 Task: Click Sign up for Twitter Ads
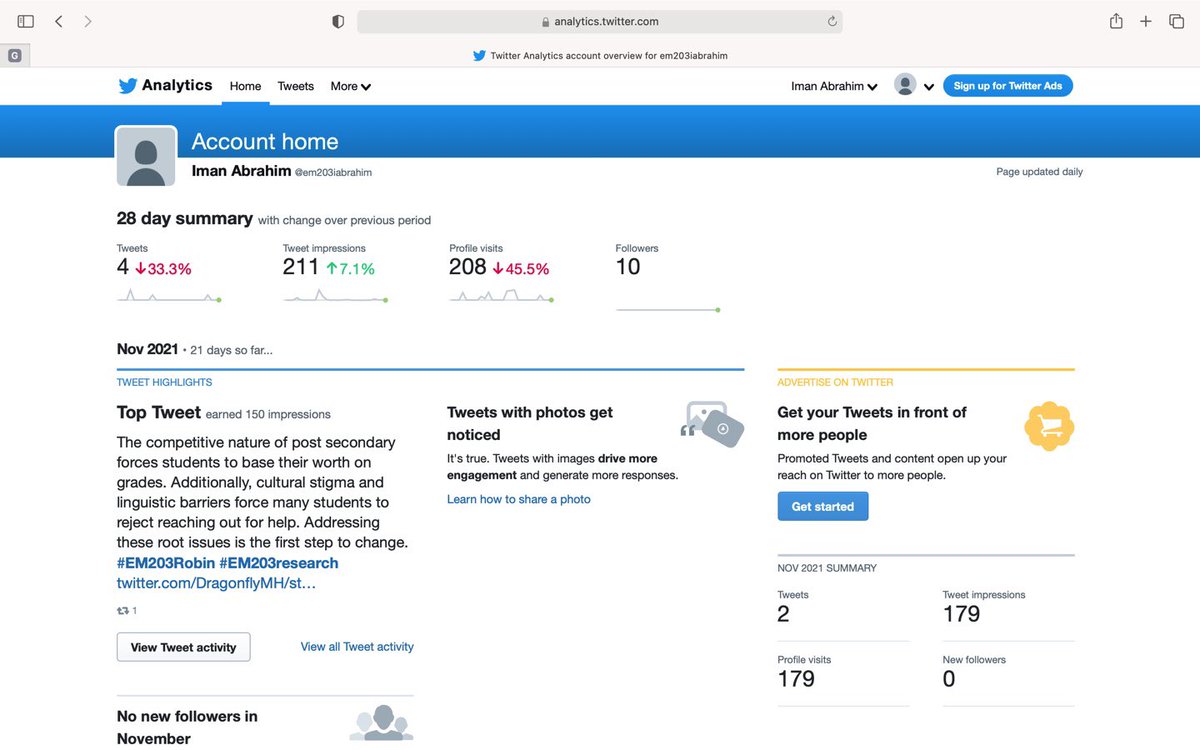tap(1008, 86)
